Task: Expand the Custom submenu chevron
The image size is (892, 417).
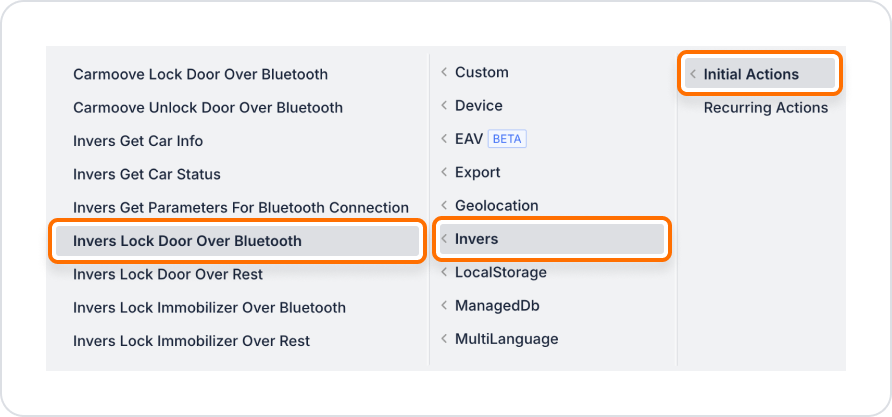Action: [444, 72]
